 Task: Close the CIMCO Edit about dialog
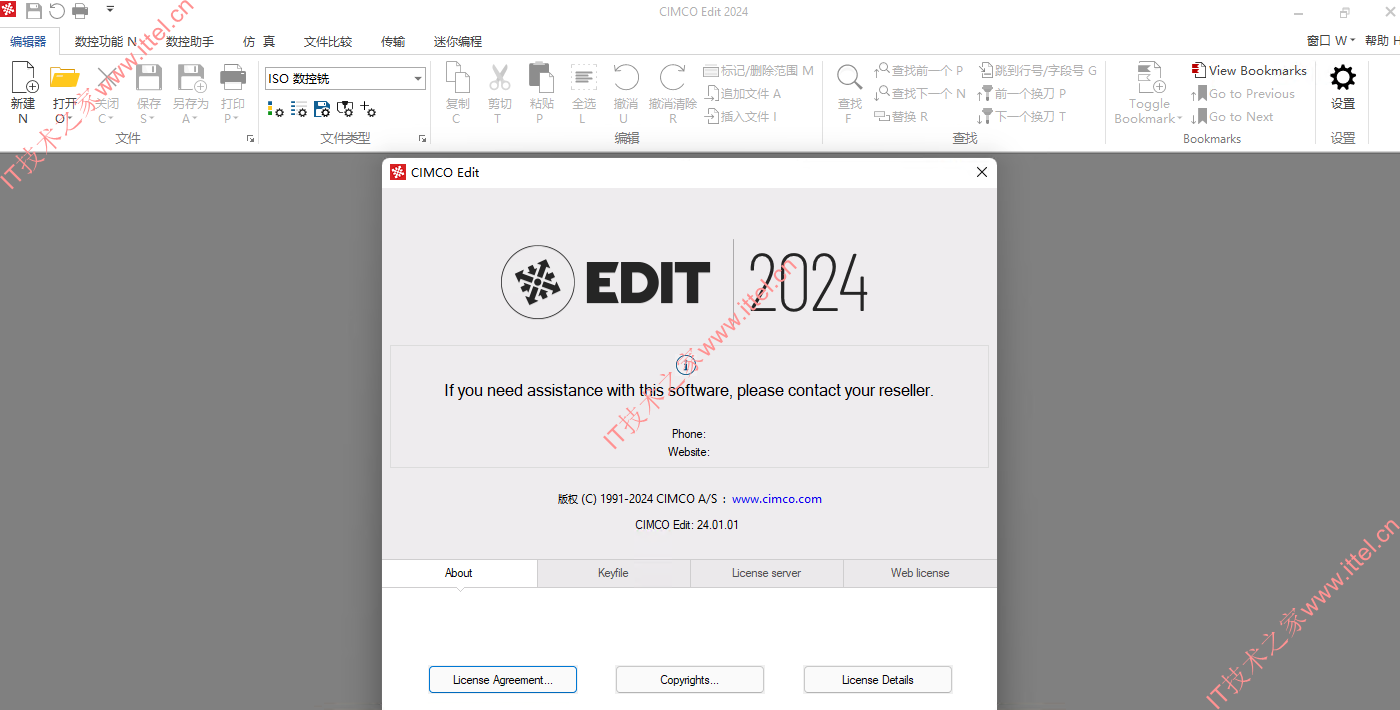pos(982,172)
